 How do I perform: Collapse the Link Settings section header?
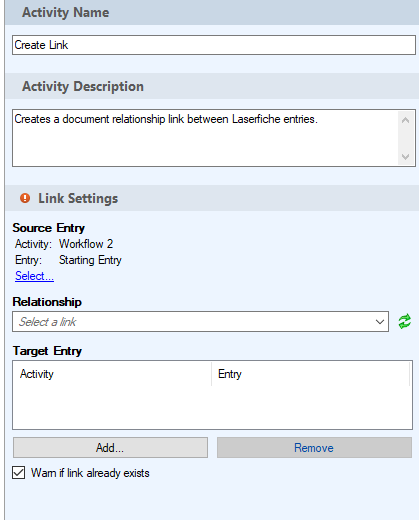212,198
